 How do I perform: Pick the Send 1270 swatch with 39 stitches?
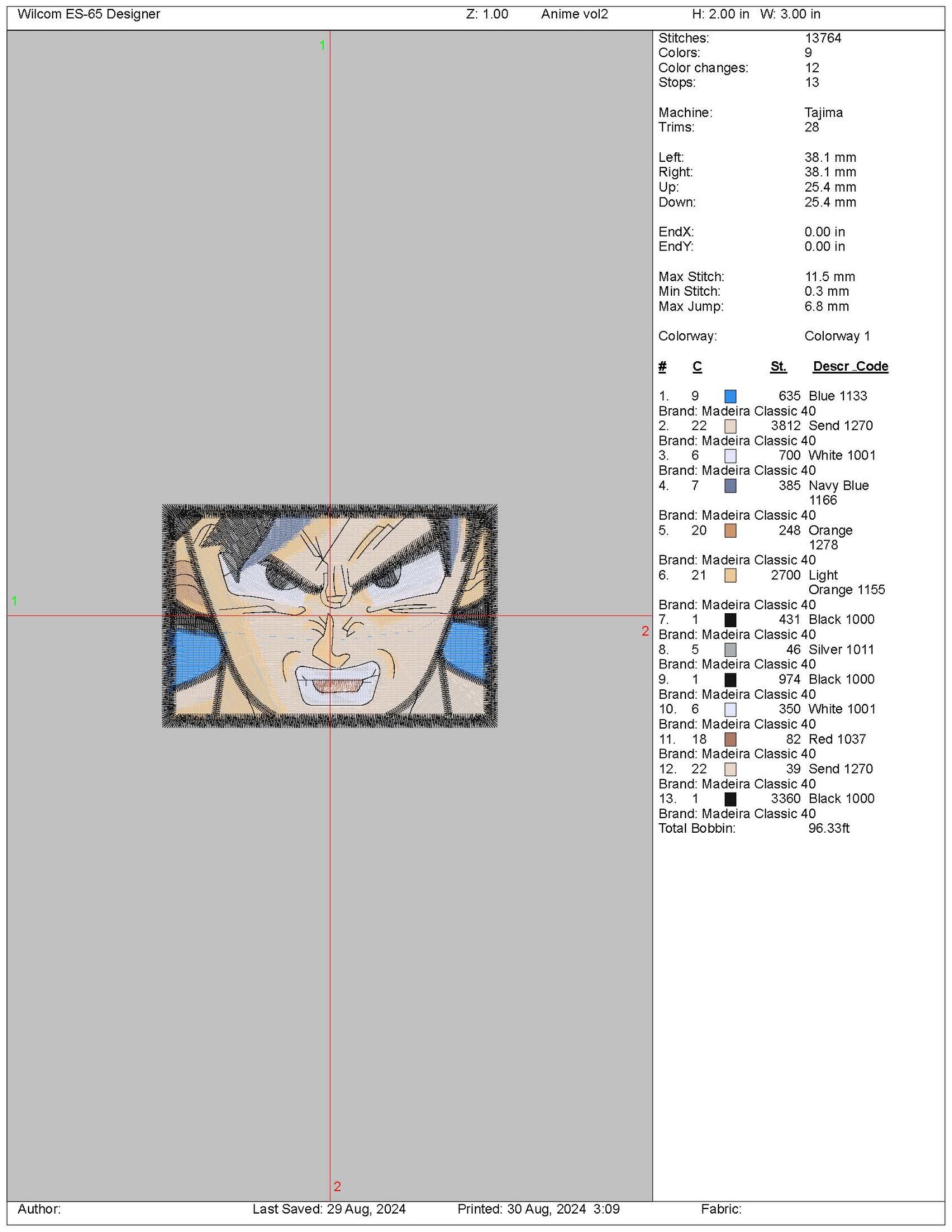[731, 769]
